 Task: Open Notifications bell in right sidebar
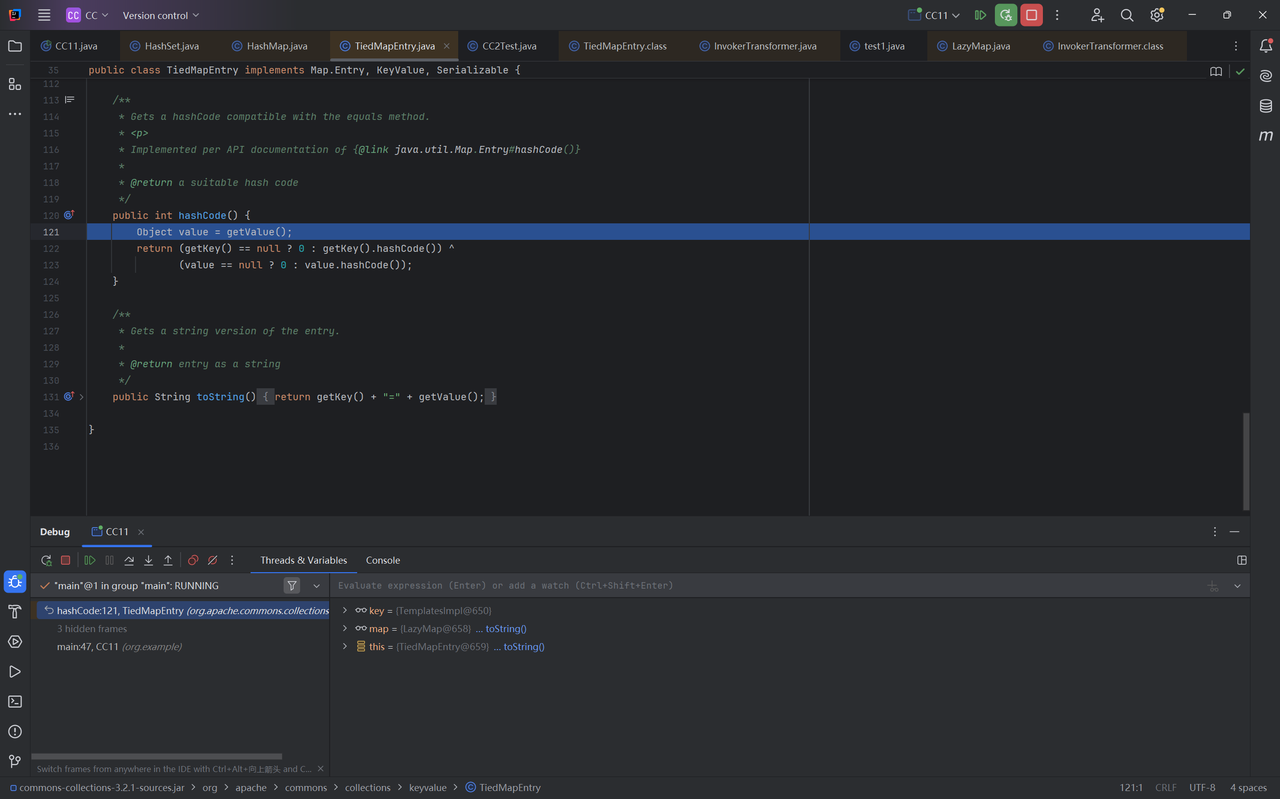pos(1266,46)
